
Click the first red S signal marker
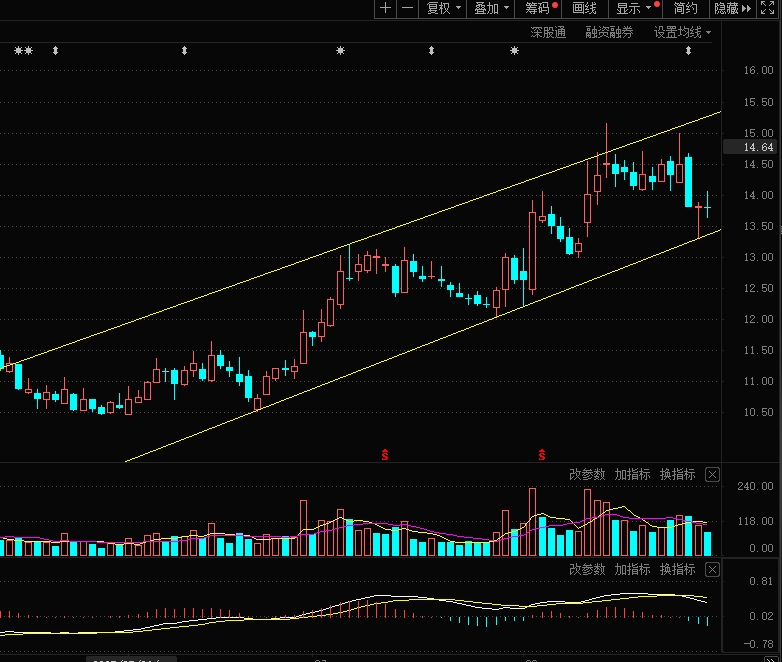[385, 454]
